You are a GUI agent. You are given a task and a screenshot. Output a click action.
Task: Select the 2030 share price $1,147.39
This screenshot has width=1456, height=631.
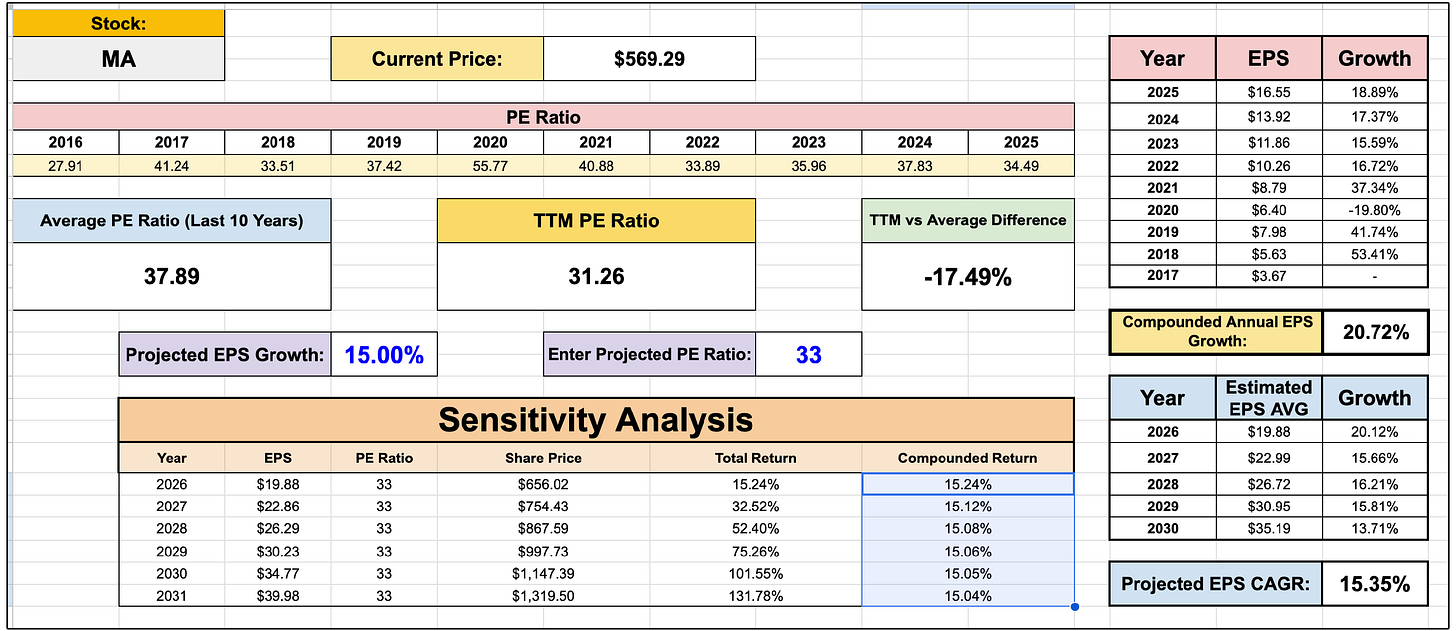(x=543, y=573)
